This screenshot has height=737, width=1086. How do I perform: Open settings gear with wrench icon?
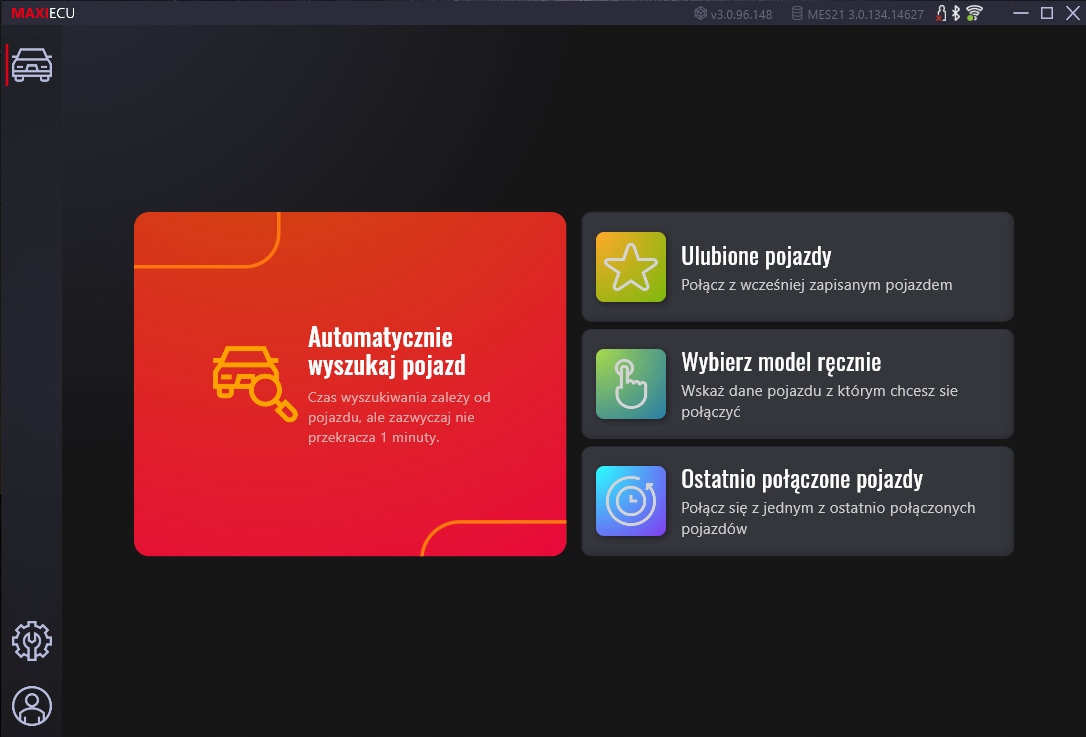32,641
